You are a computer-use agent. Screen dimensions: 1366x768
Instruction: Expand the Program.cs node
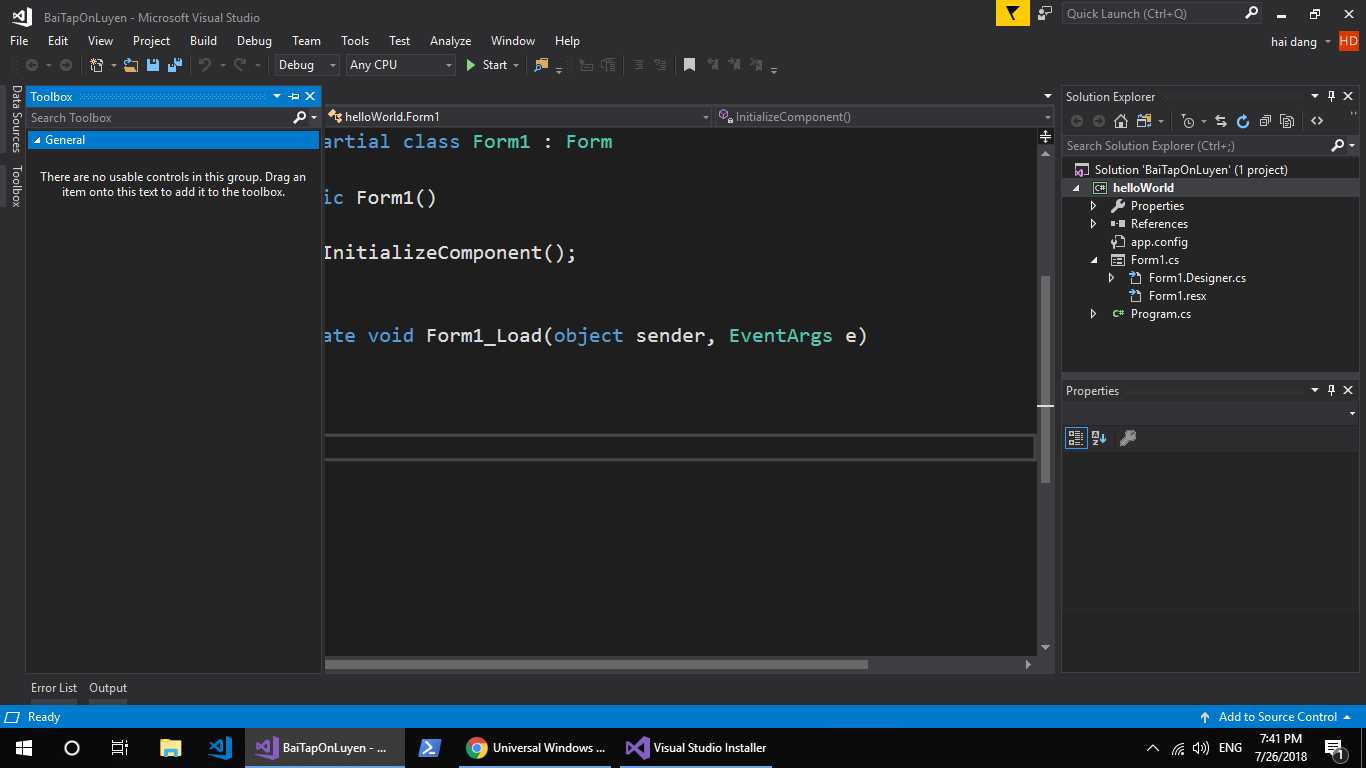(1094, 314)
